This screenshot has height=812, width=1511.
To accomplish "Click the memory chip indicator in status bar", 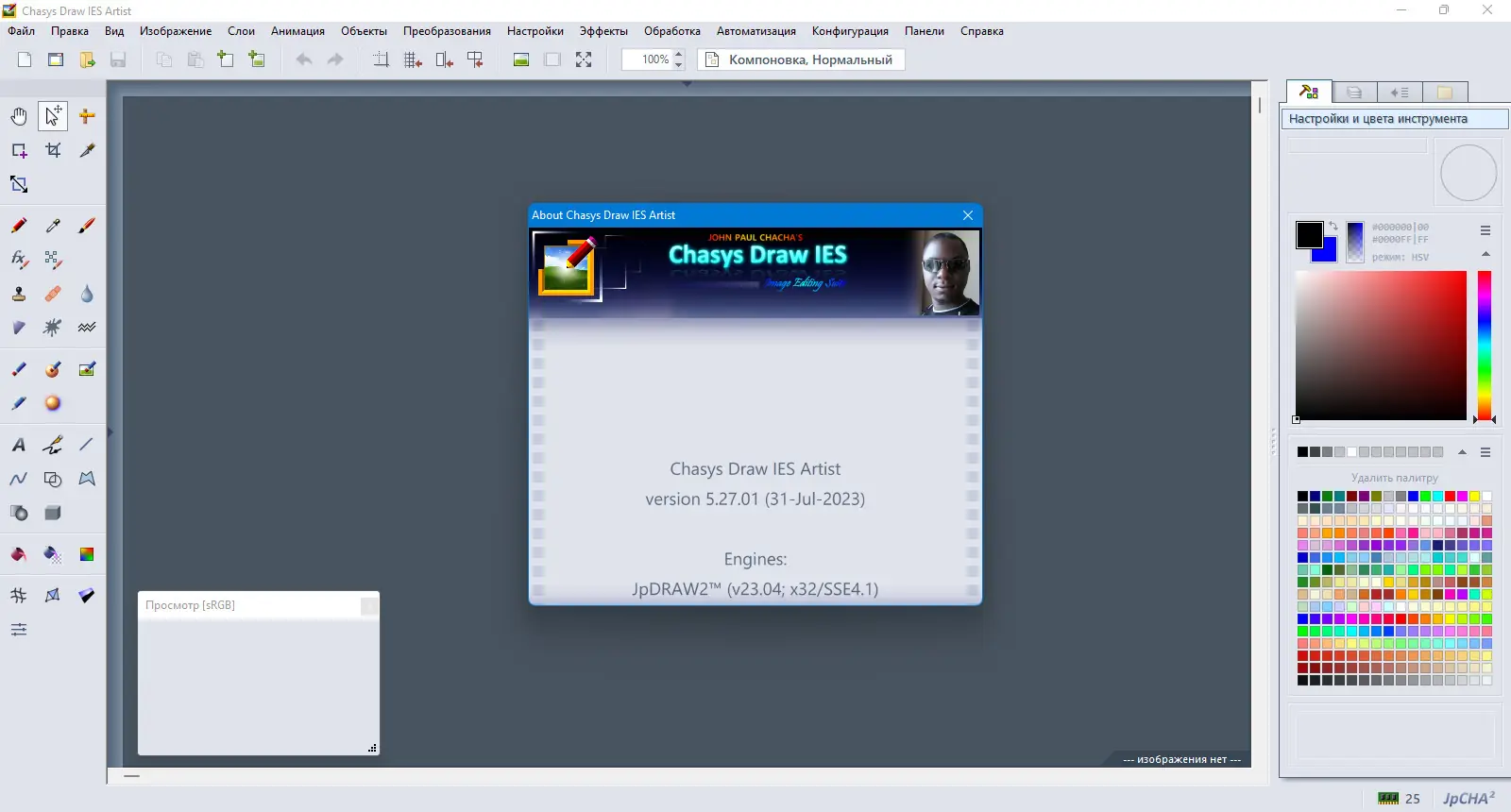I will pos(1387,798).
